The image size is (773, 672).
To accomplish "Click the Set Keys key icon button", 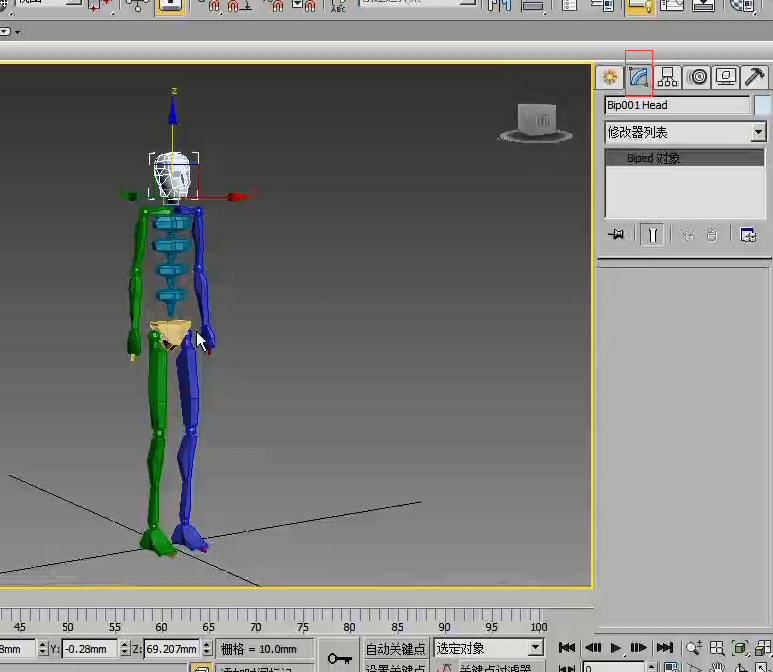I will (x=340, y=658).
